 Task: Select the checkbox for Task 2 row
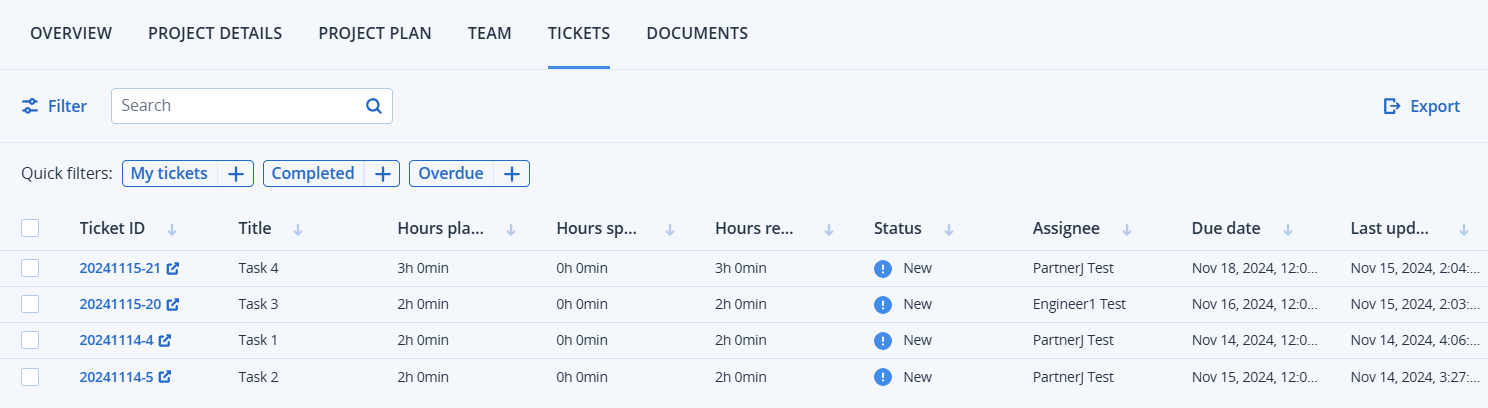(x=30, y=377)
